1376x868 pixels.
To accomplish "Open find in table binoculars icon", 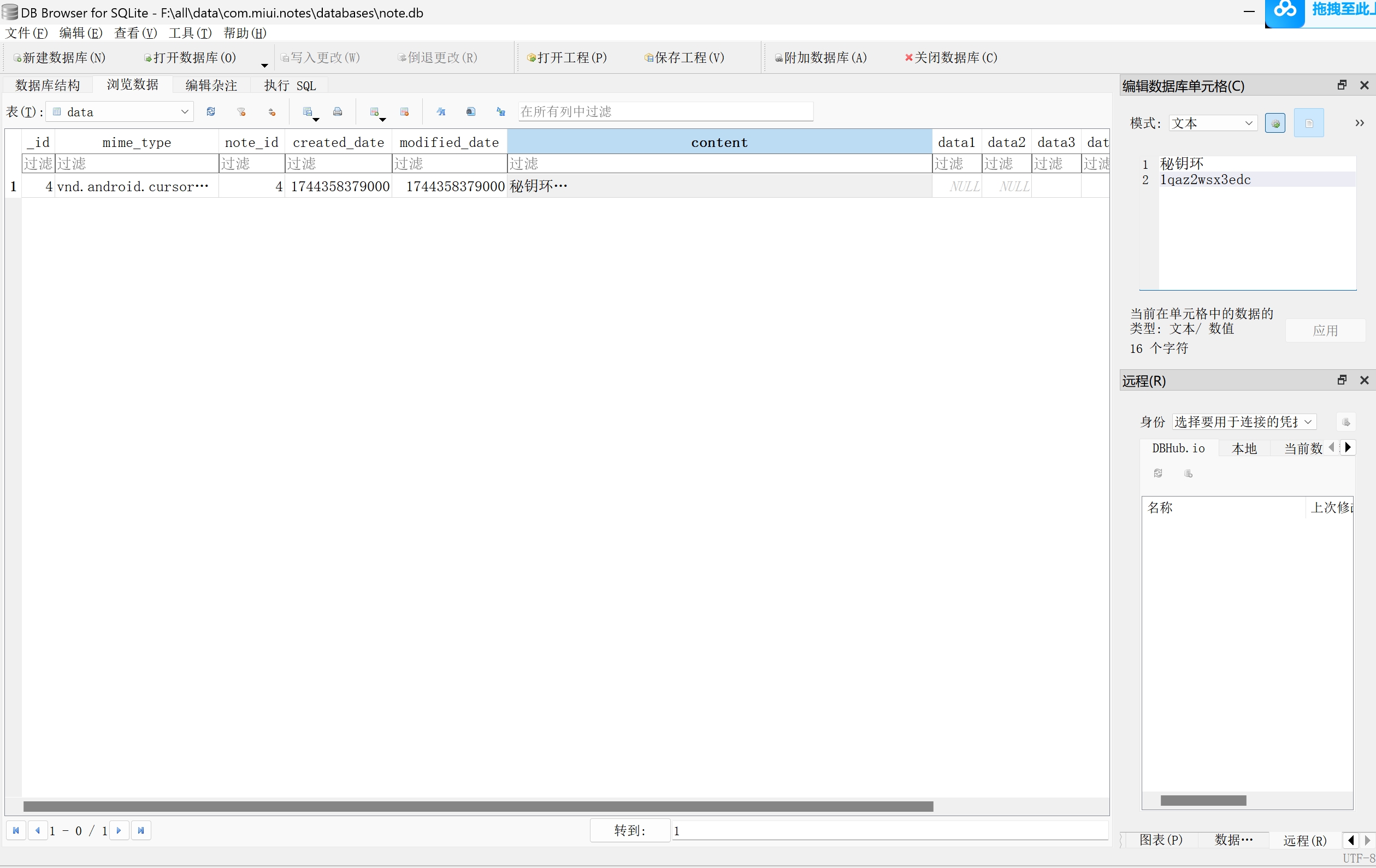I will pos(471,112).
